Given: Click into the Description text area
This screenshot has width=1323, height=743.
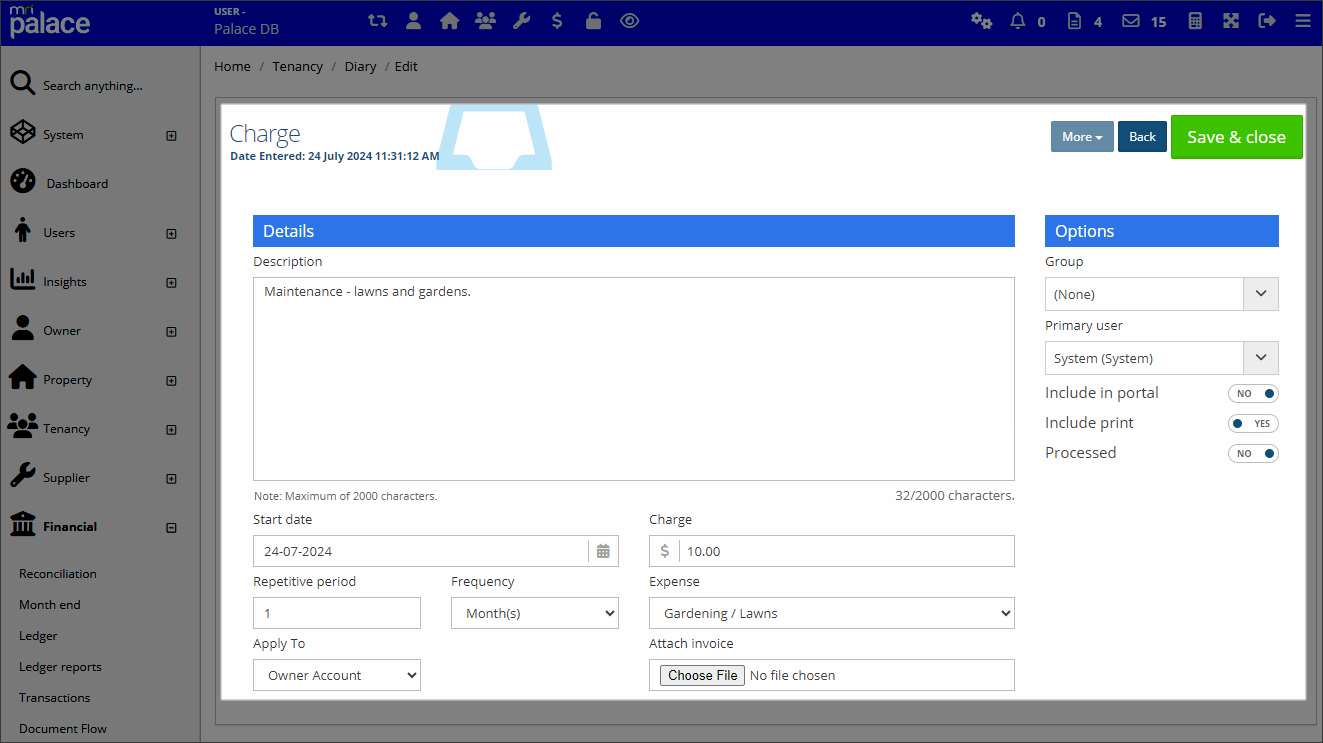Looking at the screenshot, I should point(634,379).
